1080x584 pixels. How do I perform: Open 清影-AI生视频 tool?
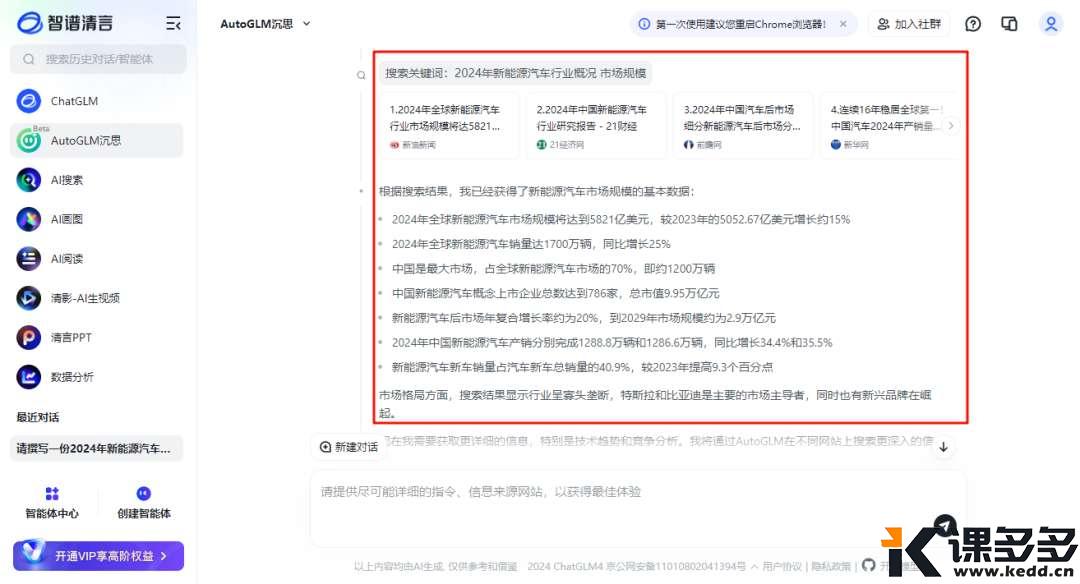(x=85, y=298)
